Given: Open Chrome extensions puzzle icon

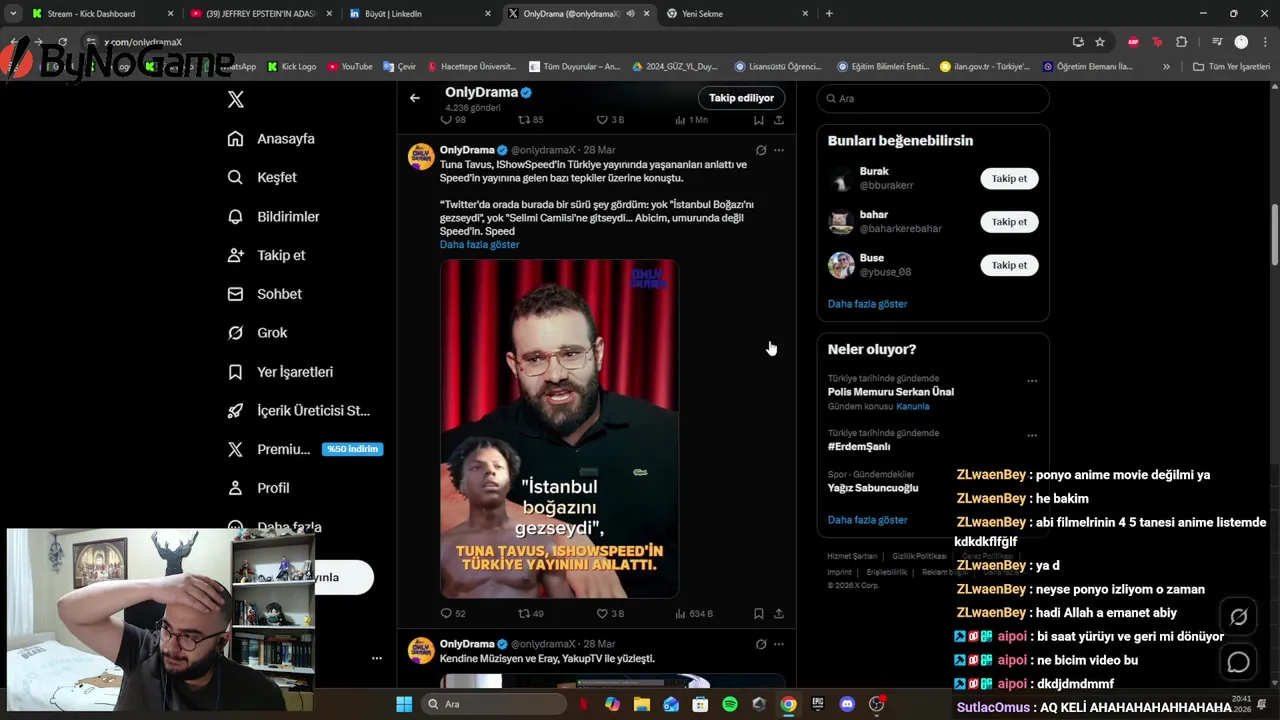Looking at the screenshot, I should click(x=1182, y=42).
